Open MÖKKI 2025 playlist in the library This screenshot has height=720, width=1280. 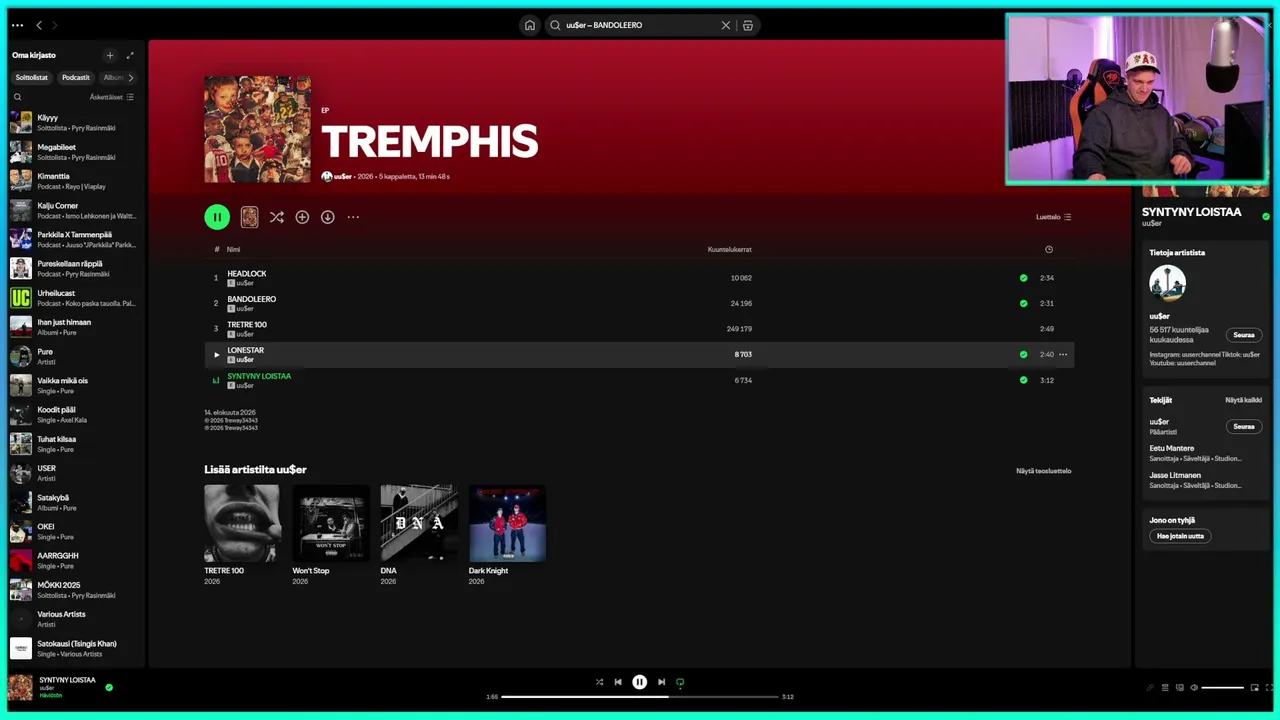click(74, 590)
